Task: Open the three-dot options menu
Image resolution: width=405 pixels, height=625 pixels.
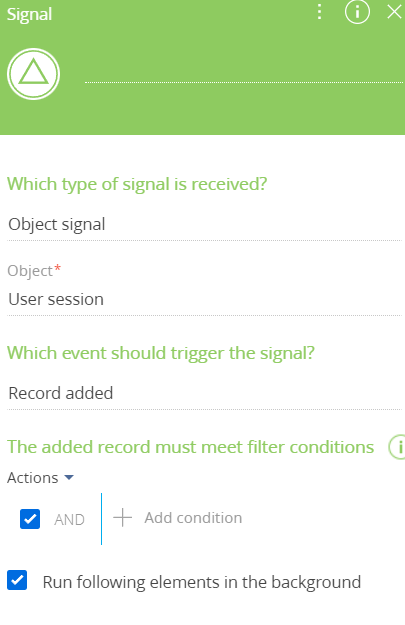Action: [x=319, y=12]
